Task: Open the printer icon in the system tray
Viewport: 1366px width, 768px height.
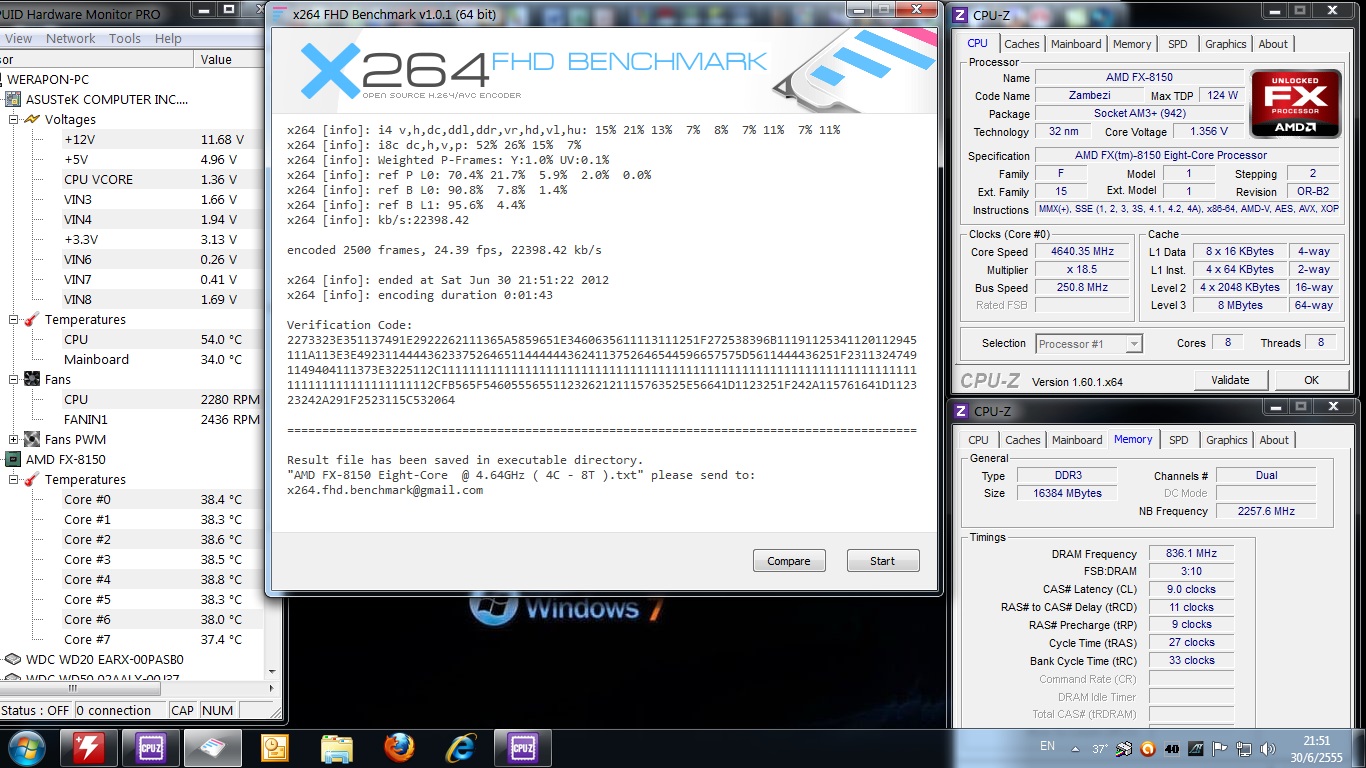Action: [x=1124, y=748]
